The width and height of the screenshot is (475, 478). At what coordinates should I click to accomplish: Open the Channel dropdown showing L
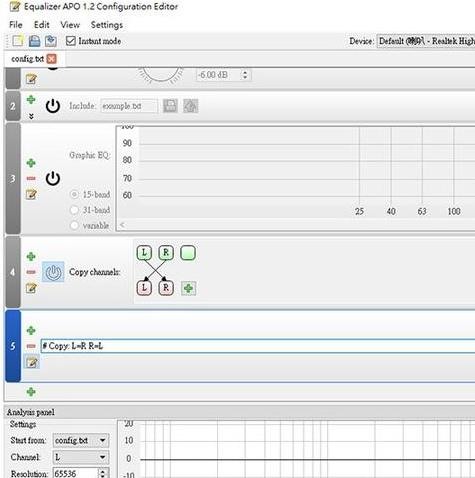[x=81, y=457]
